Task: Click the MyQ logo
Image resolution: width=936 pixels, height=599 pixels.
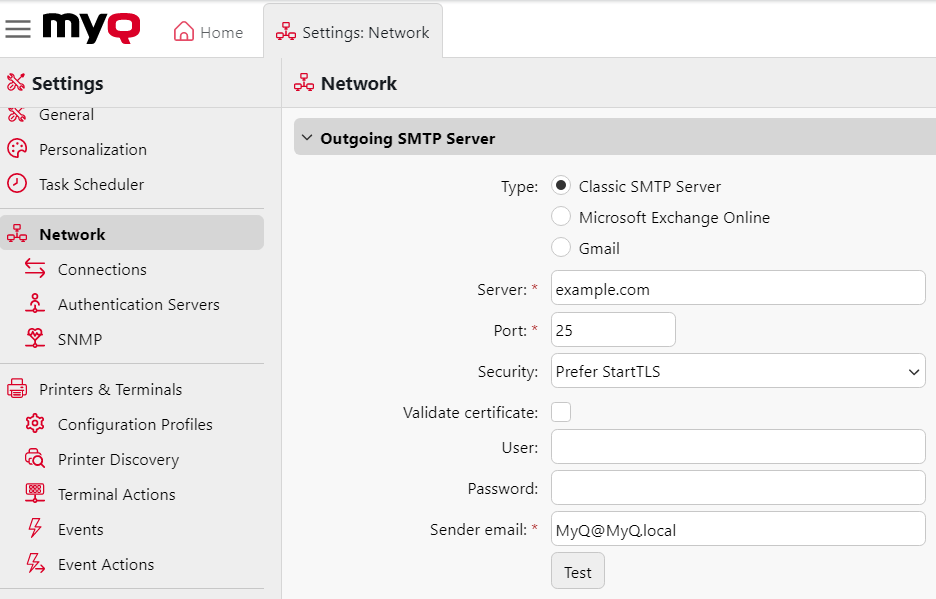Action: click(x=88, y=29)
